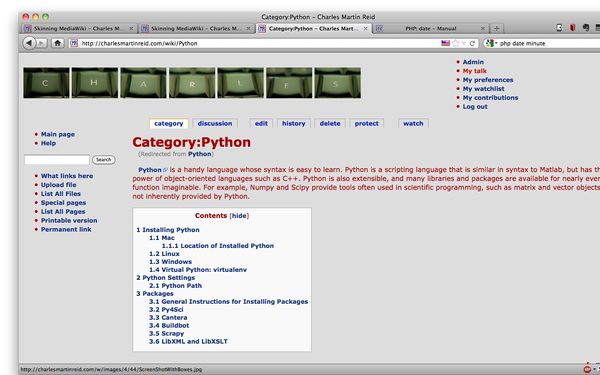Open My preferences
Screen dimensions: 600x375
pyautogui.click(x=488, y=80)
